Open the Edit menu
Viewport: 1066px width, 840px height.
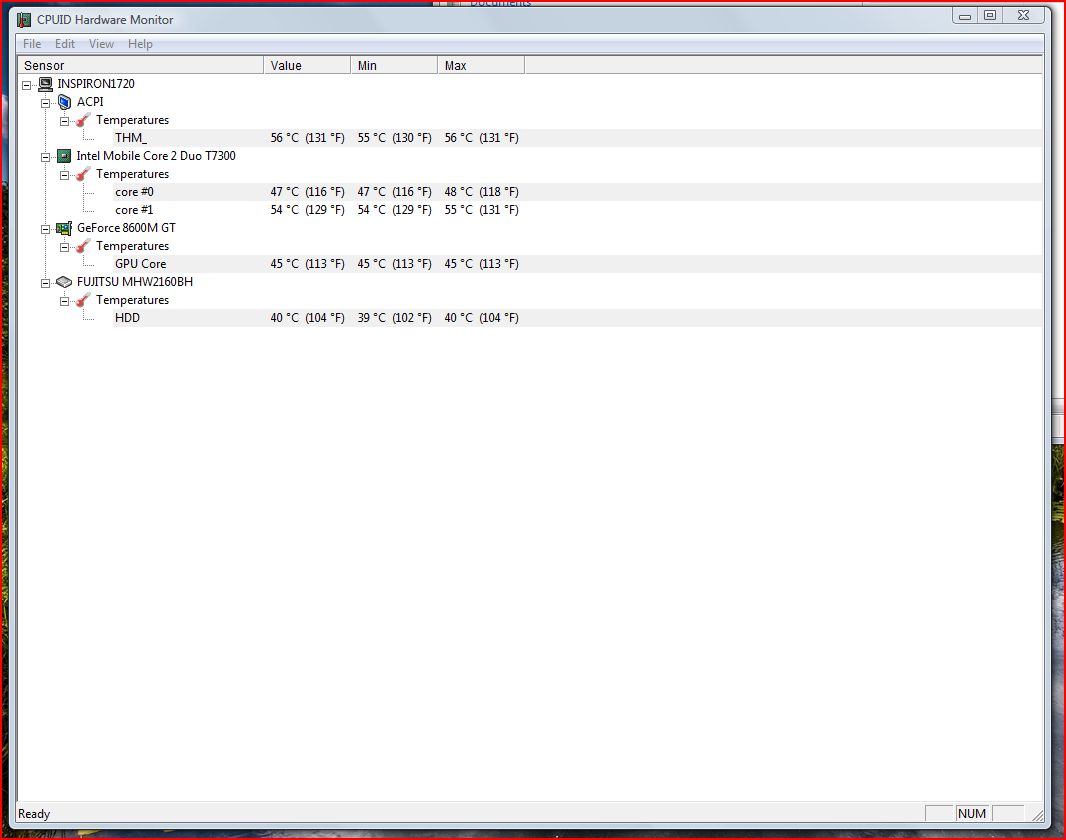pyautogui.click(x=65, y=44)
